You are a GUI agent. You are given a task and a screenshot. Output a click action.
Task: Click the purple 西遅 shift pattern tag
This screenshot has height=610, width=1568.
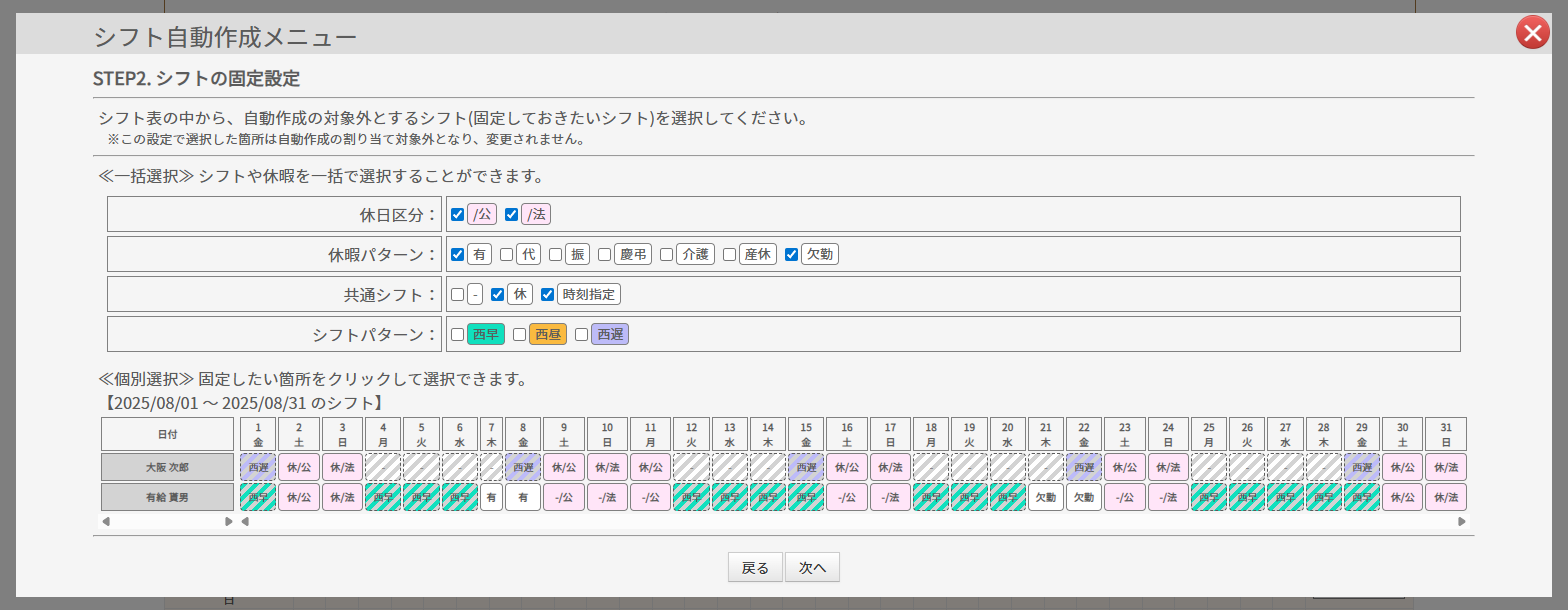coord(609,335)
